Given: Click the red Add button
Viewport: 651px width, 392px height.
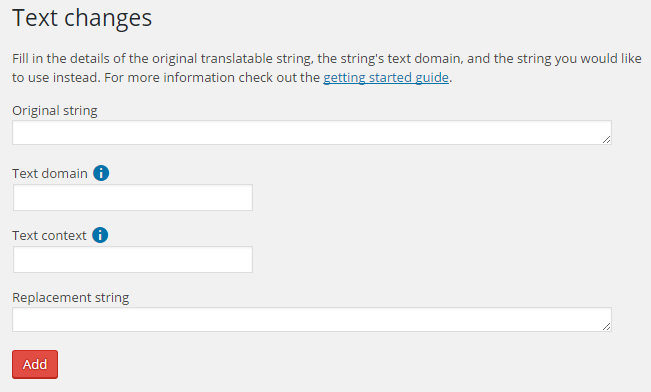Looking at the screenshot, I should tap(35, 365).
